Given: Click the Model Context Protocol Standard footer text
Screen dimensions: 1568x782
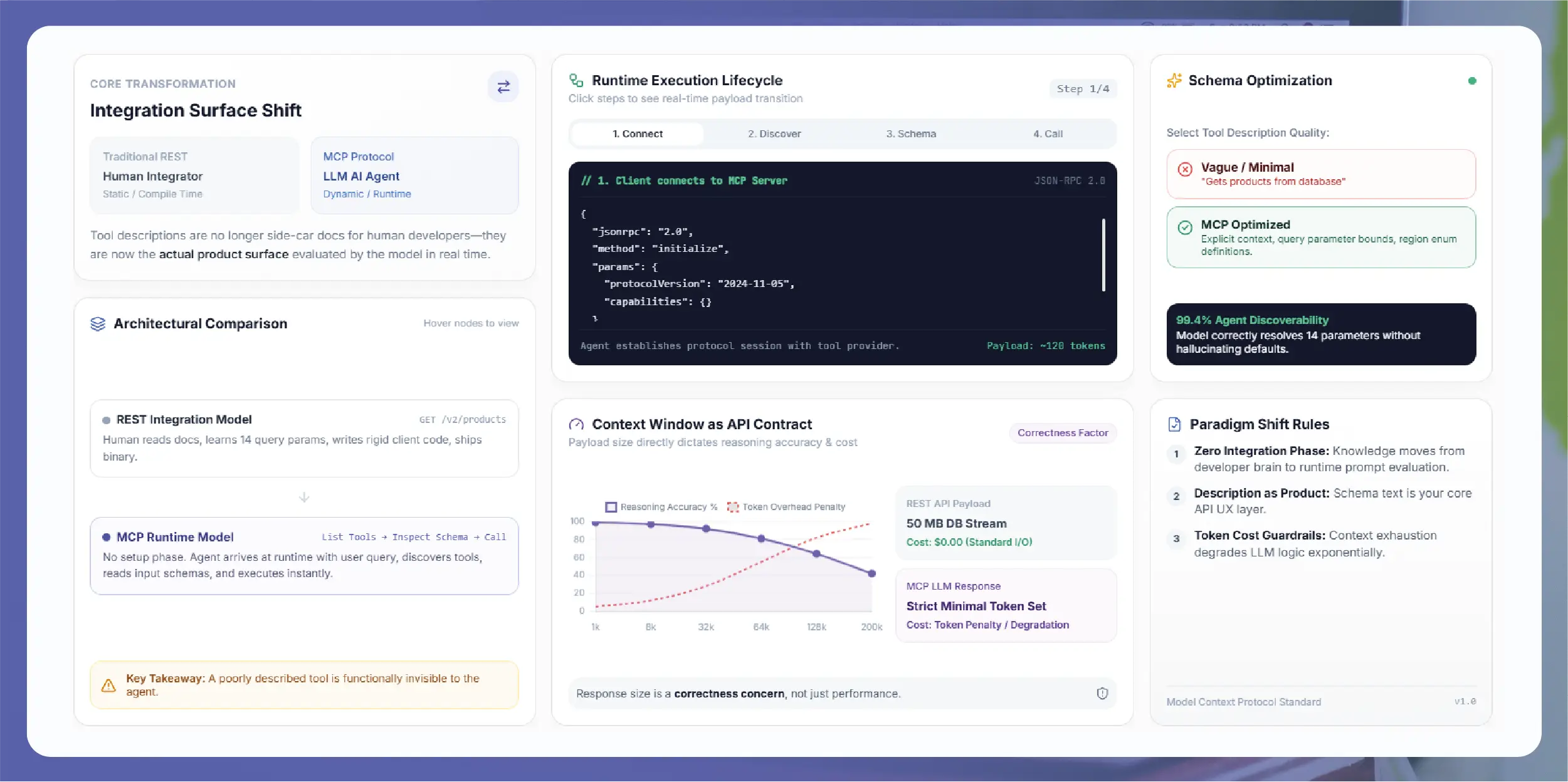Looking at the screenshot, I should click(x=1243, y=702).
